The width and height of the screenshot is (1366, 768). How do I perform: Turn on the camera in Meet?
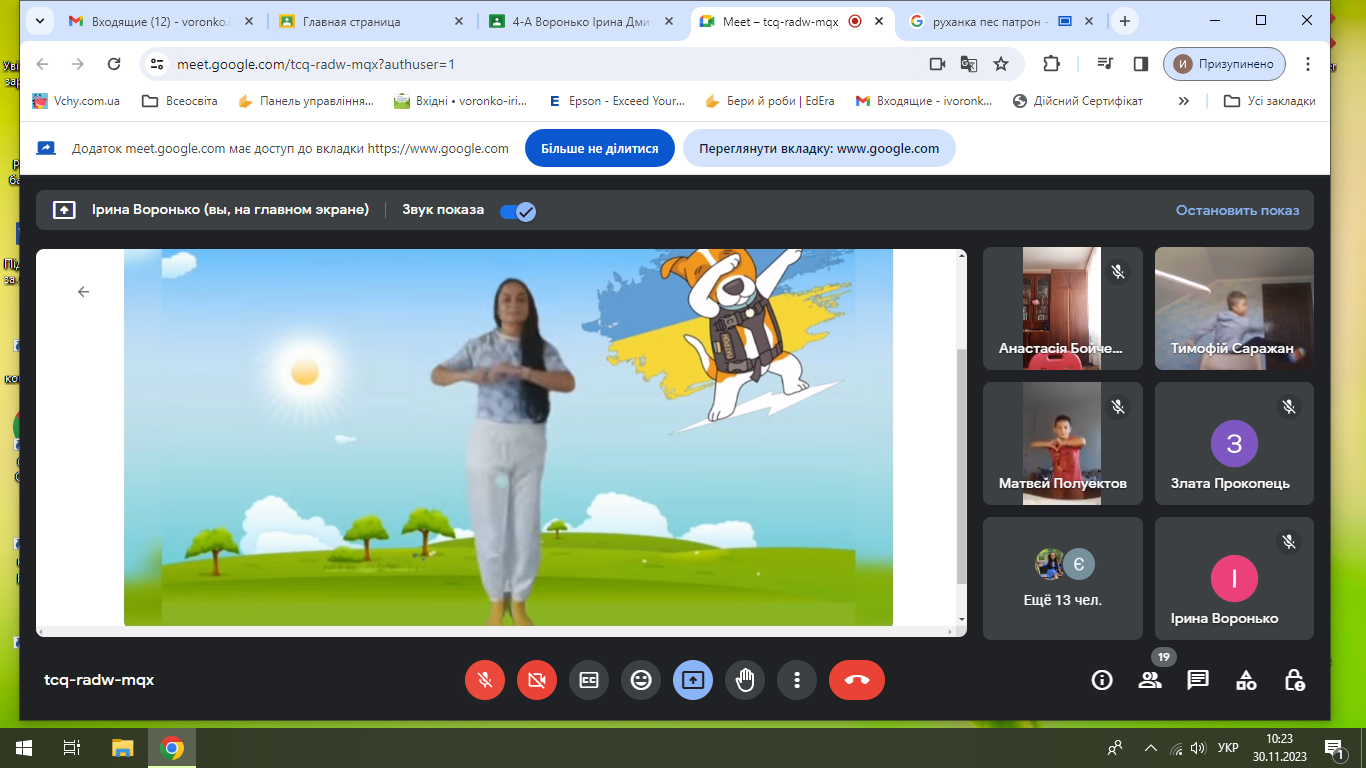537,680
